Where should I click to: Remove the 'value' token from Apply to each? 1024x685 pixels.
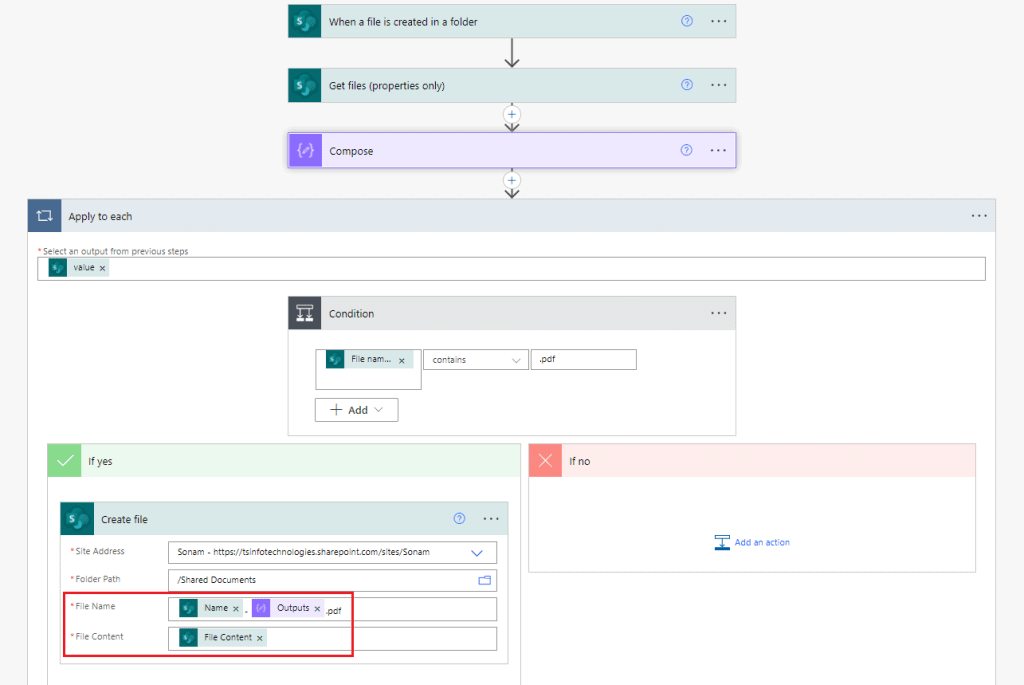[103, 268]
